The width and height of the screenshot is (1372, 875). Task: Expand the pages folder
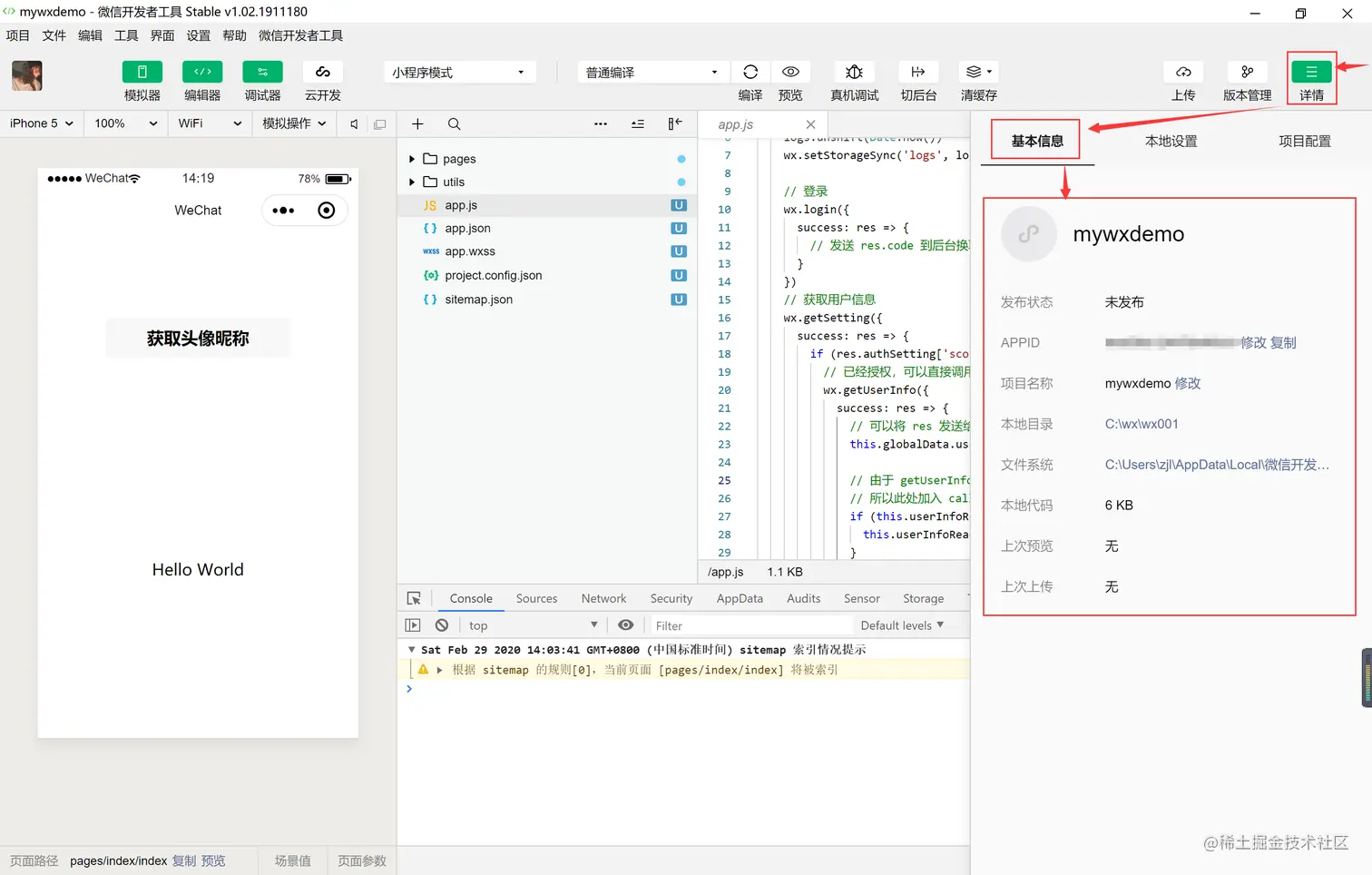coord(412,159)
